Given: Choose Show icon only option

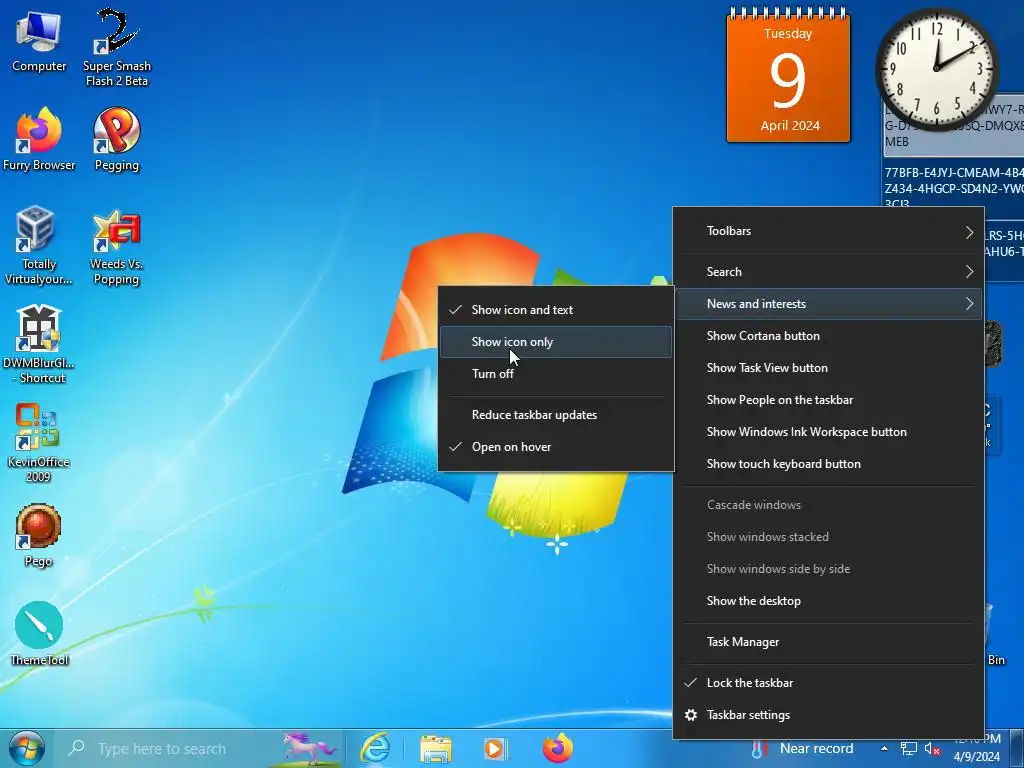Looking at the screenshot, I should pyautogui.click(x=556, y=342).
